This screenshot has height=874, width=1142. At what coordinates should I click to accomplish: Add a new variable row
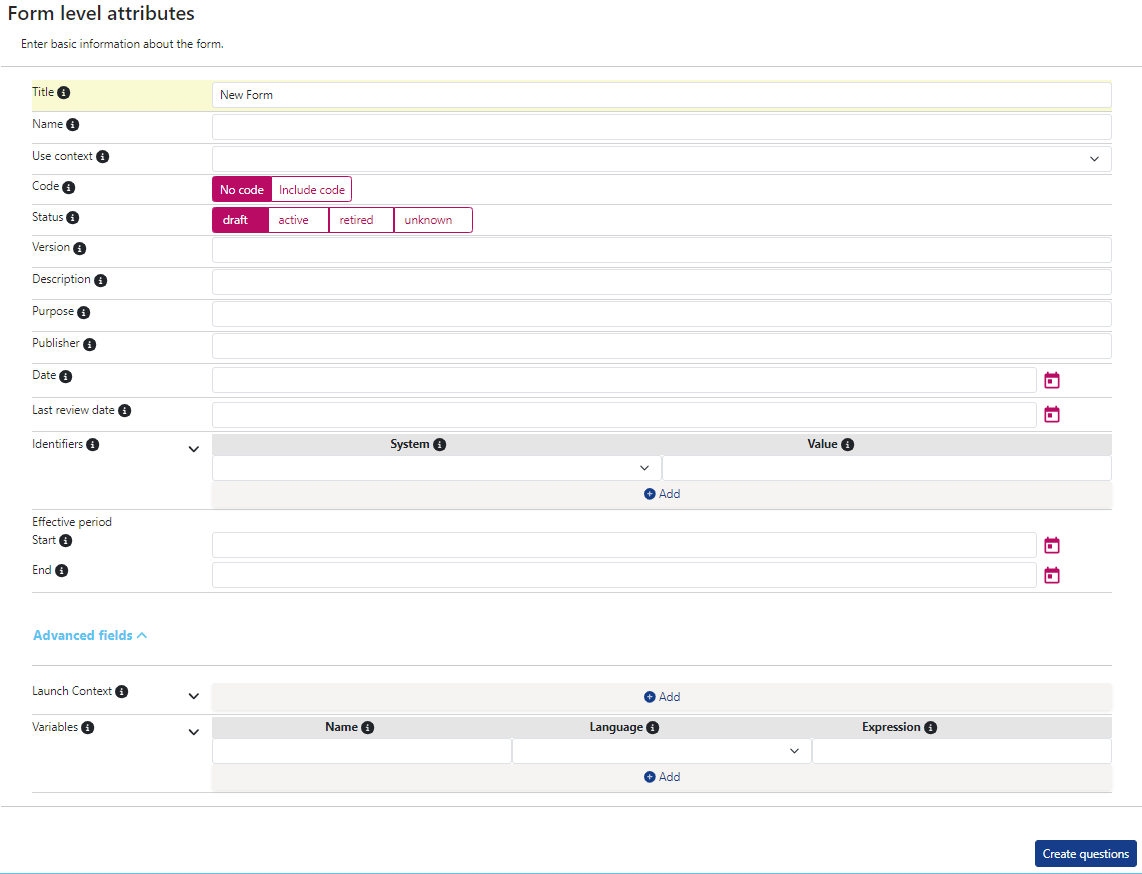point(661,776)
